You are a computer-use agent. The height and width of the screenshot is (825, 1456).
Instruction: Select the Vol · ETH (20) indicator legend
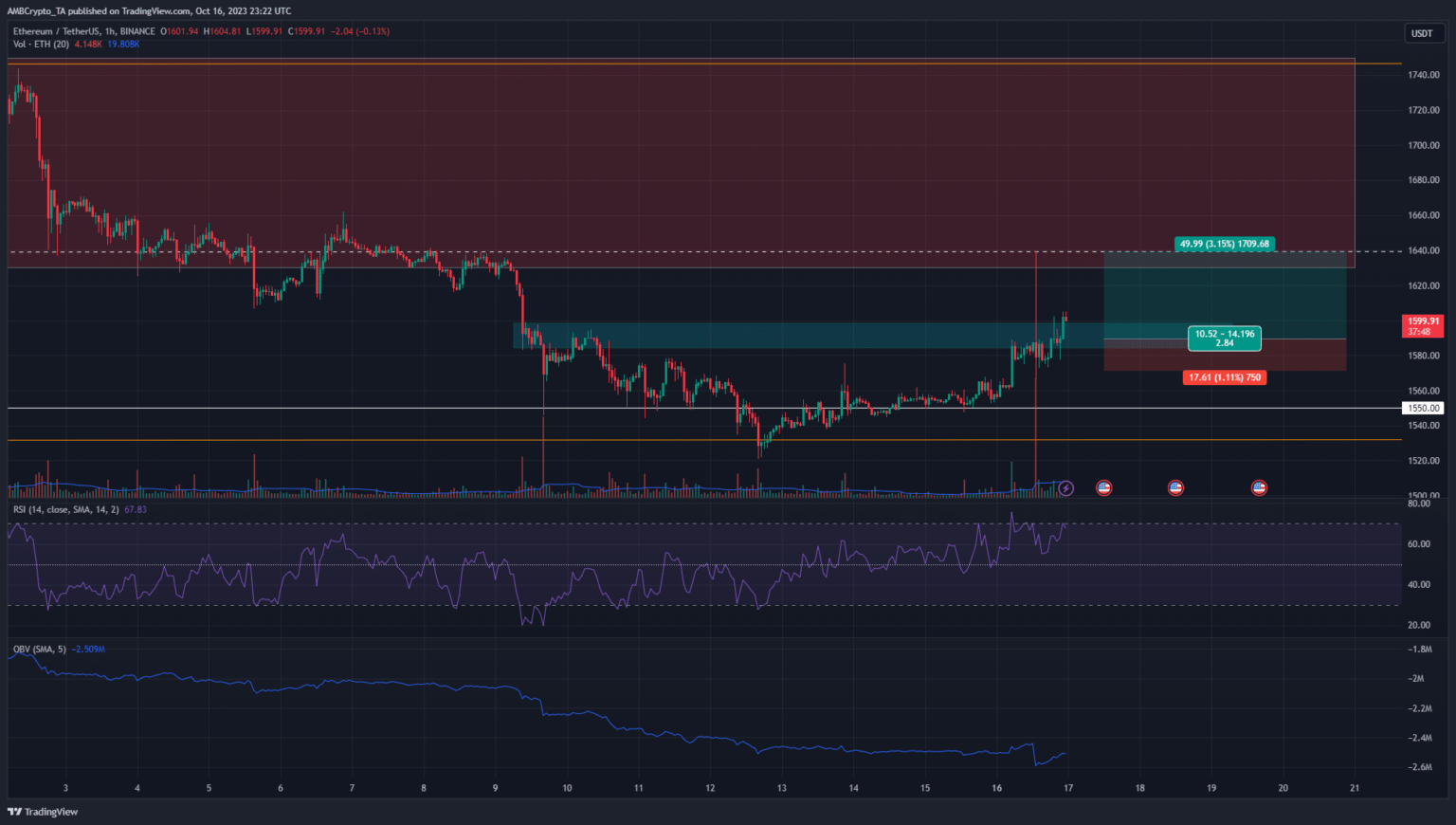point(41,44)
